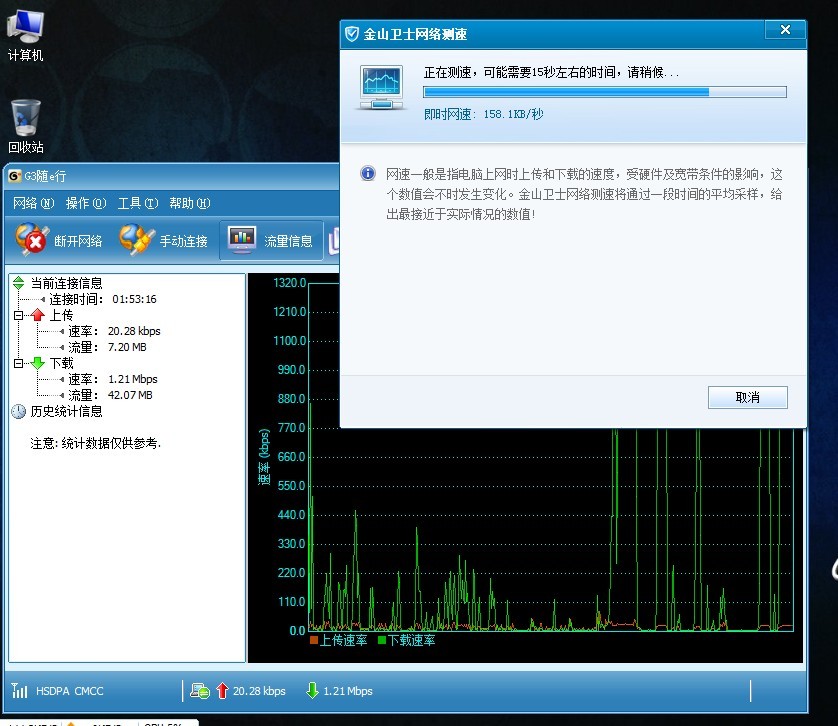Click the 注意: 统计数据仅供参考 note
The width and height of the screenshot is (838, 726).
point(95,443)
